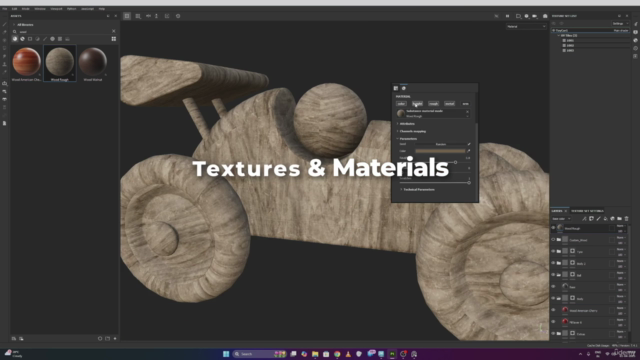Pause the engine computation
Screen dimensions: 640x360
pyautogui.click(x=507, y=16)
